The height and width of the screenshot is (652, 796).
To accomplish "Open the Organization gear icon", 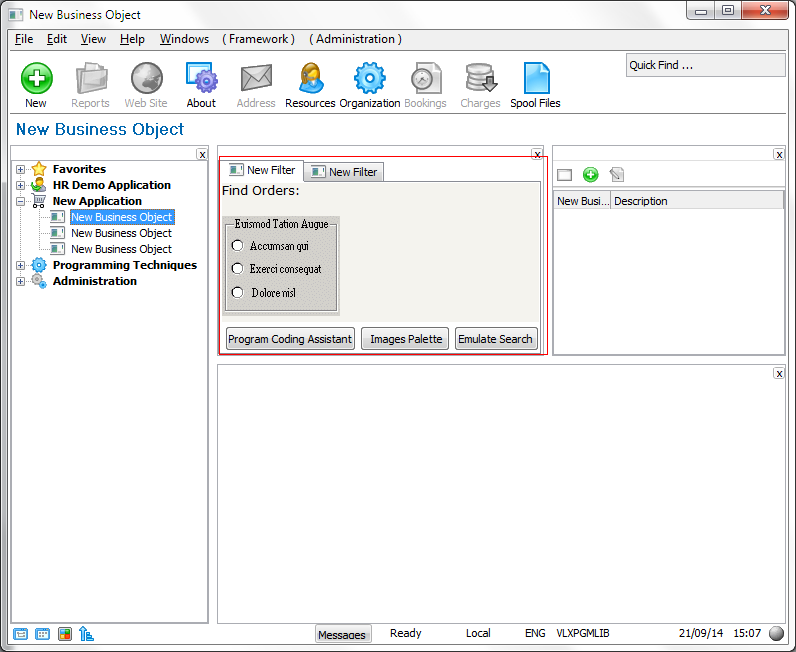I will [370, 78].
